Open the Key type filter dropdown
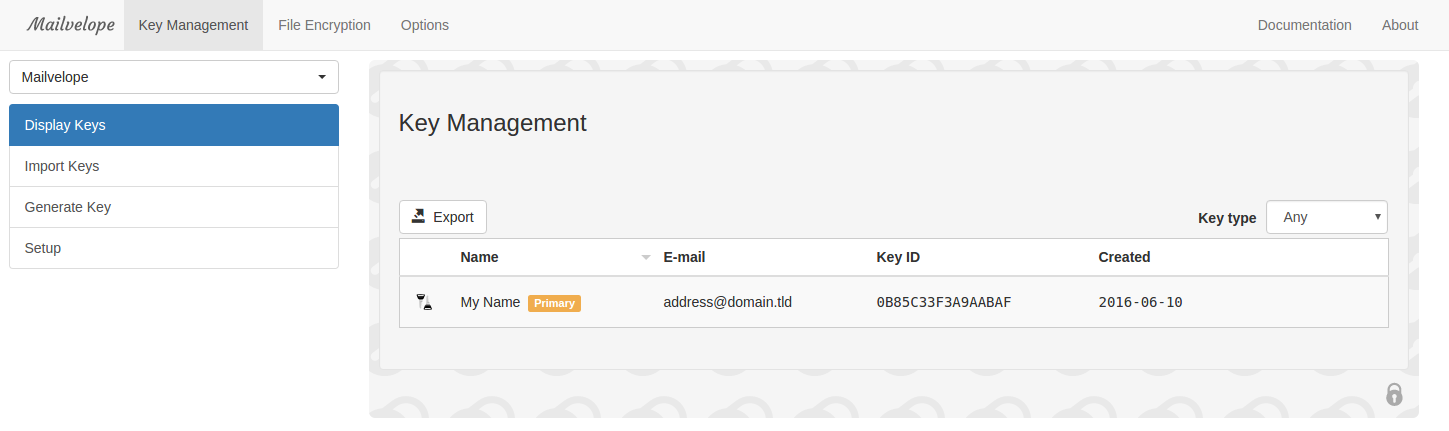Image resolution: width=1449 pixels, height=431 pixels. [x=1326, y=217]
